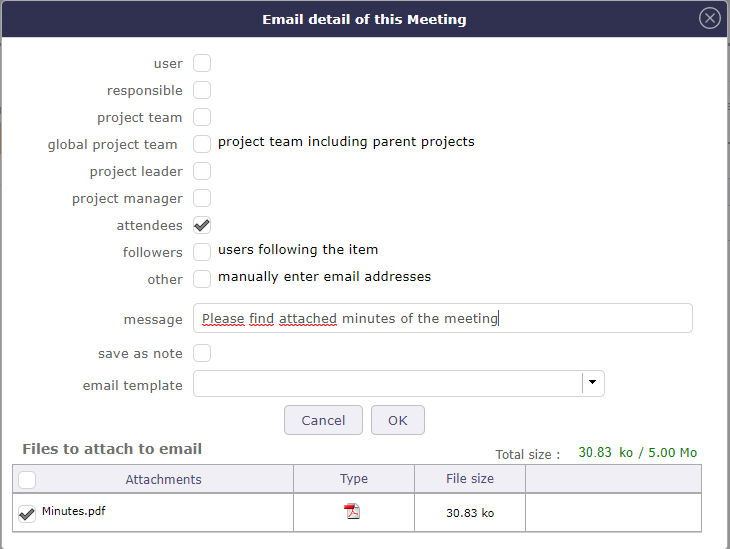730x549 pixels.
Task: Click inside the email template combo box
Action: [387, 384]
